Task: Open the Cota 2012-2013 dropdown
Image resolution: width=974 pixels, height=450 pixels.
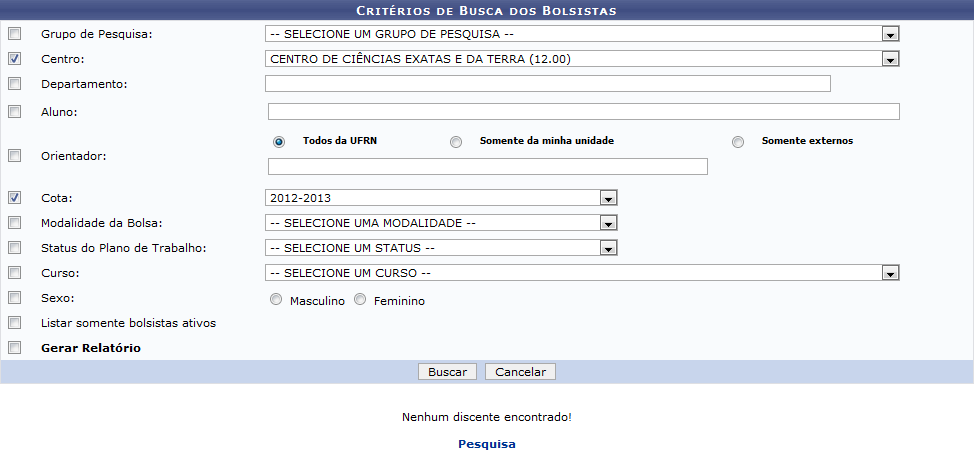Action: tap(441, 198)
